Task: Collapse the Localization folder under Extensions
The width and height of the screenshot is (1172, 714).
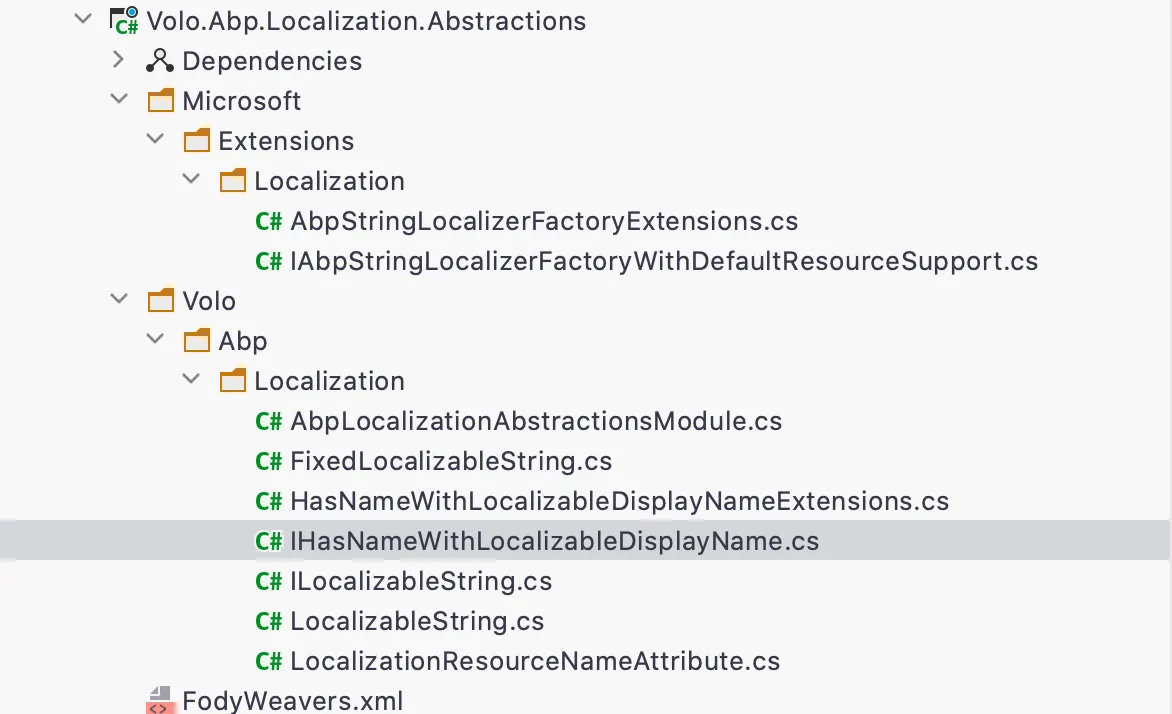Action: pyautogui.click(x=191, y=179)
